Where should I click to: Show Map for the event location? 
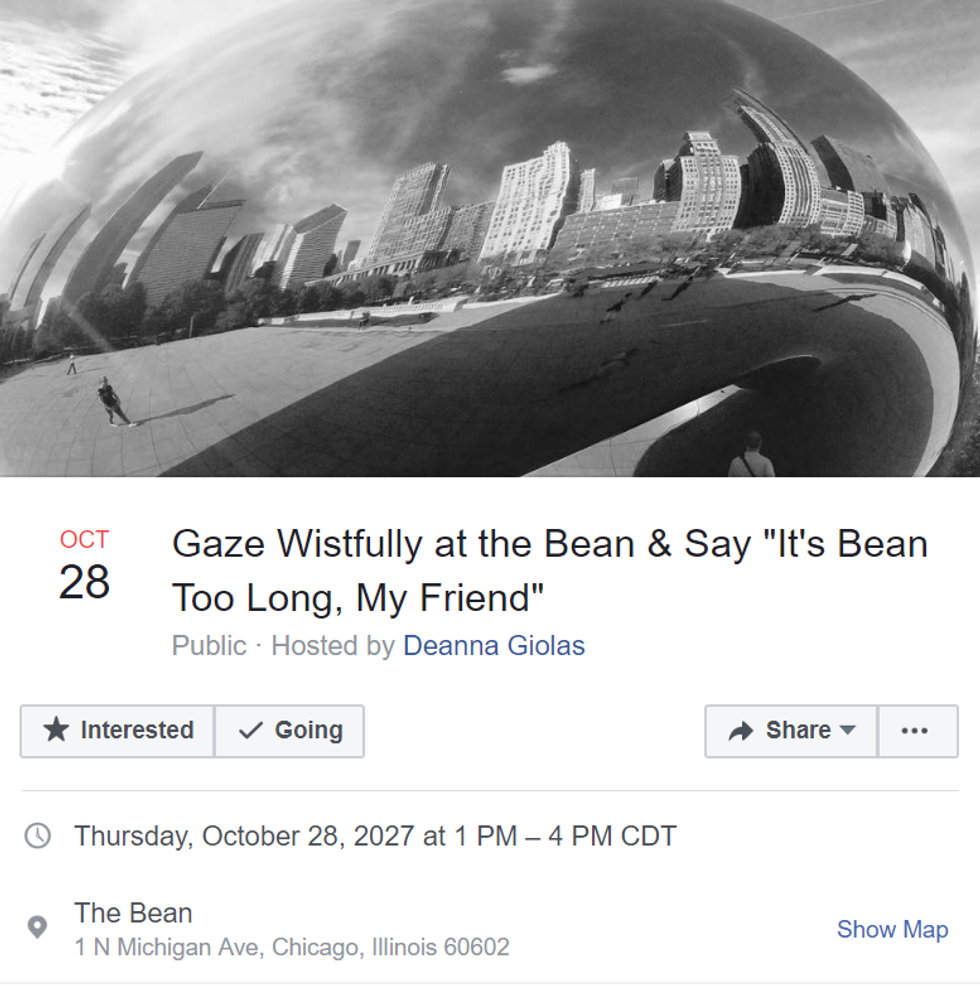point(892,929)
